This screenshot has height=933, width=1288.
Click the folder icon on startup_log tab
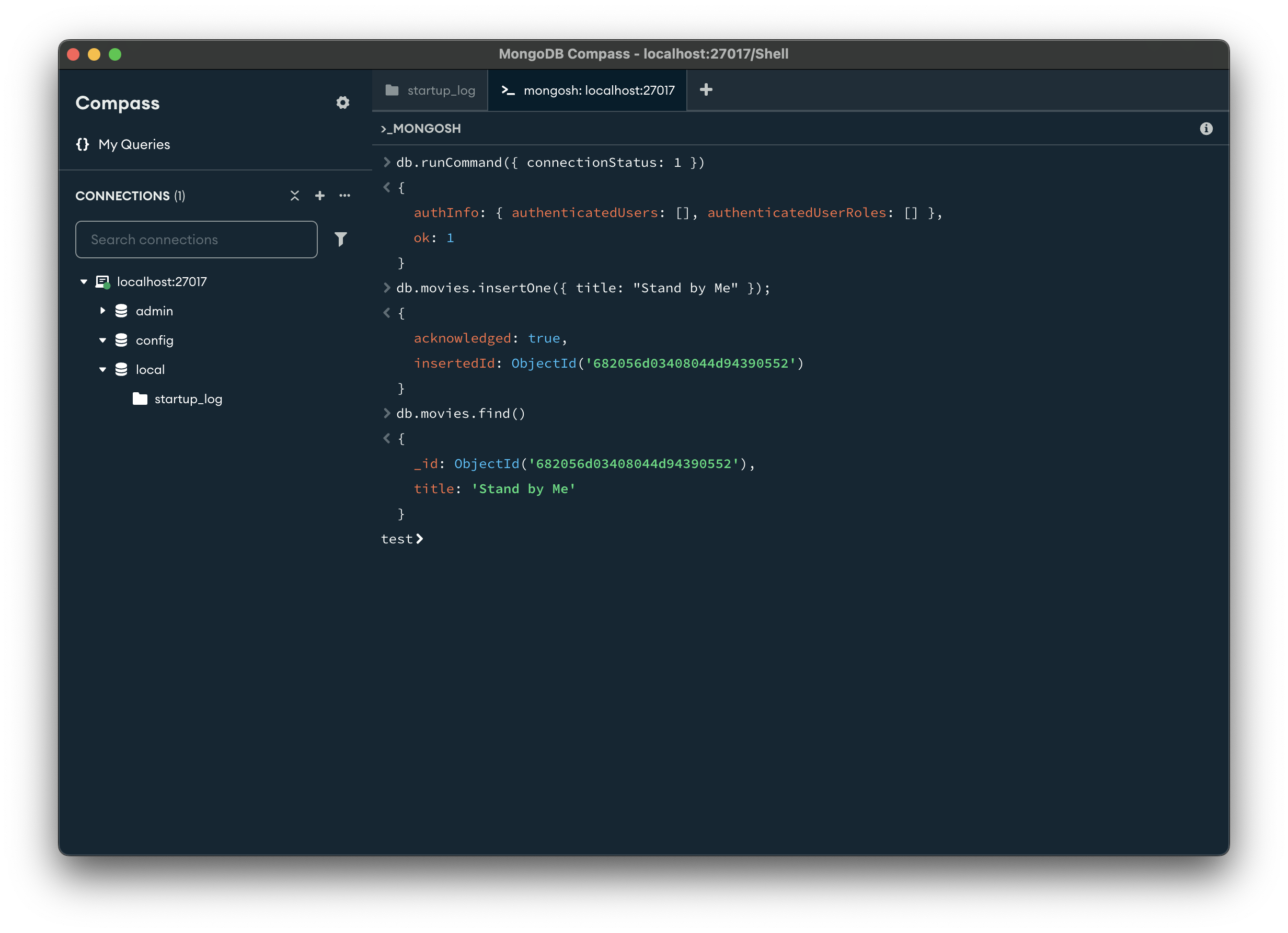pyautogui.click(x=392, y=90)
